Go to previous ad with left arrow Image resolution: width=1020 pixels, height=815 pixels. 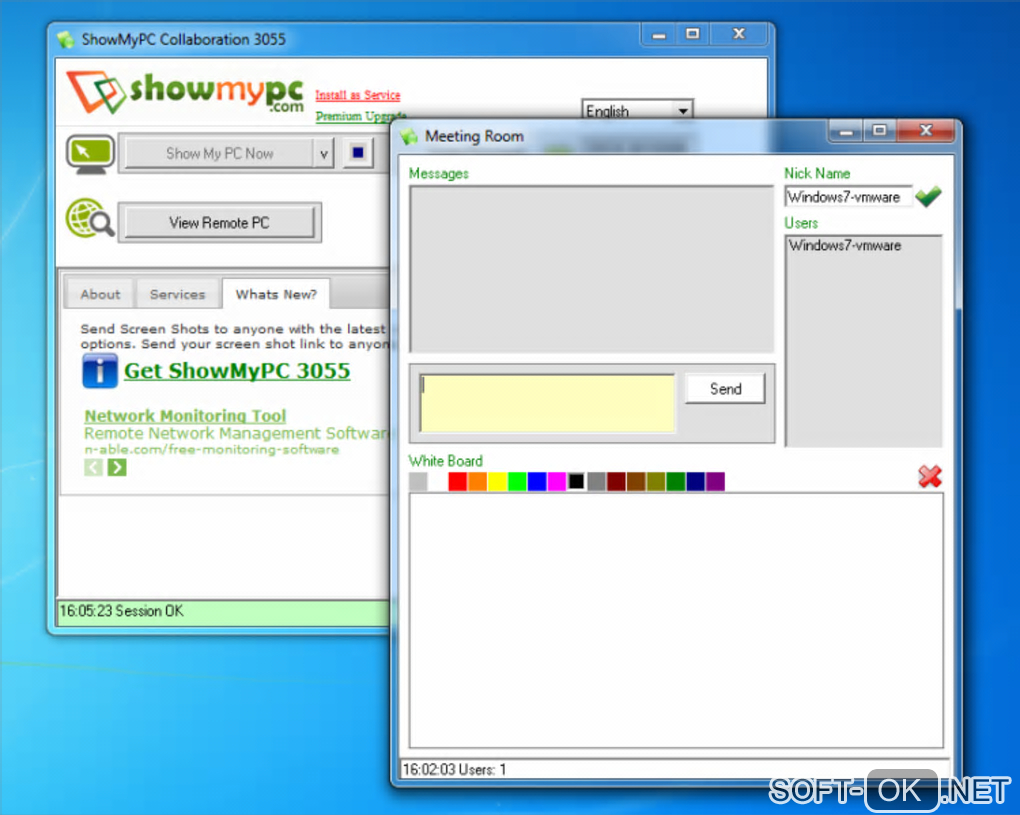point(94,467)
